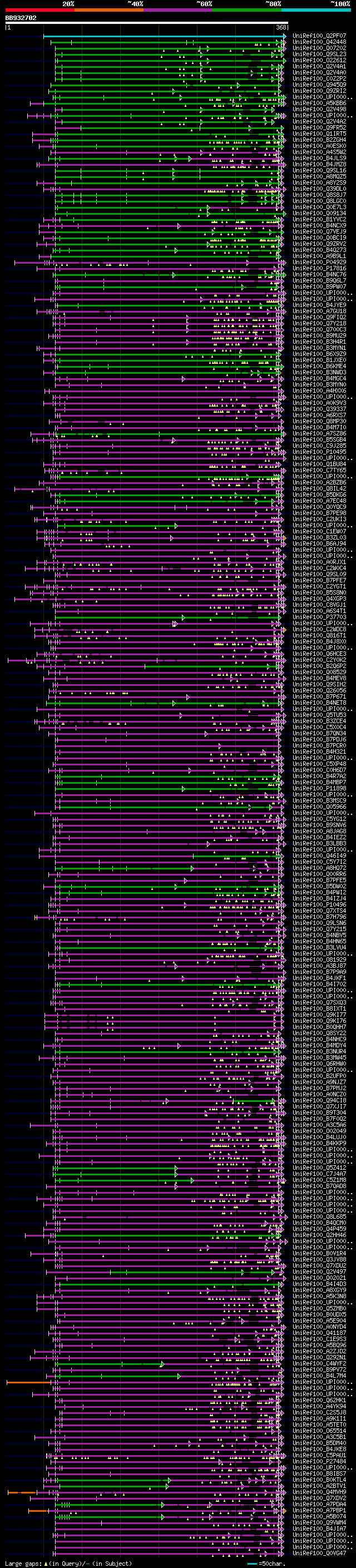Select the label UniRef100_B4NC76
Image resolution: width=356 pixels, height=1568 pixels.
coord(319,274)
